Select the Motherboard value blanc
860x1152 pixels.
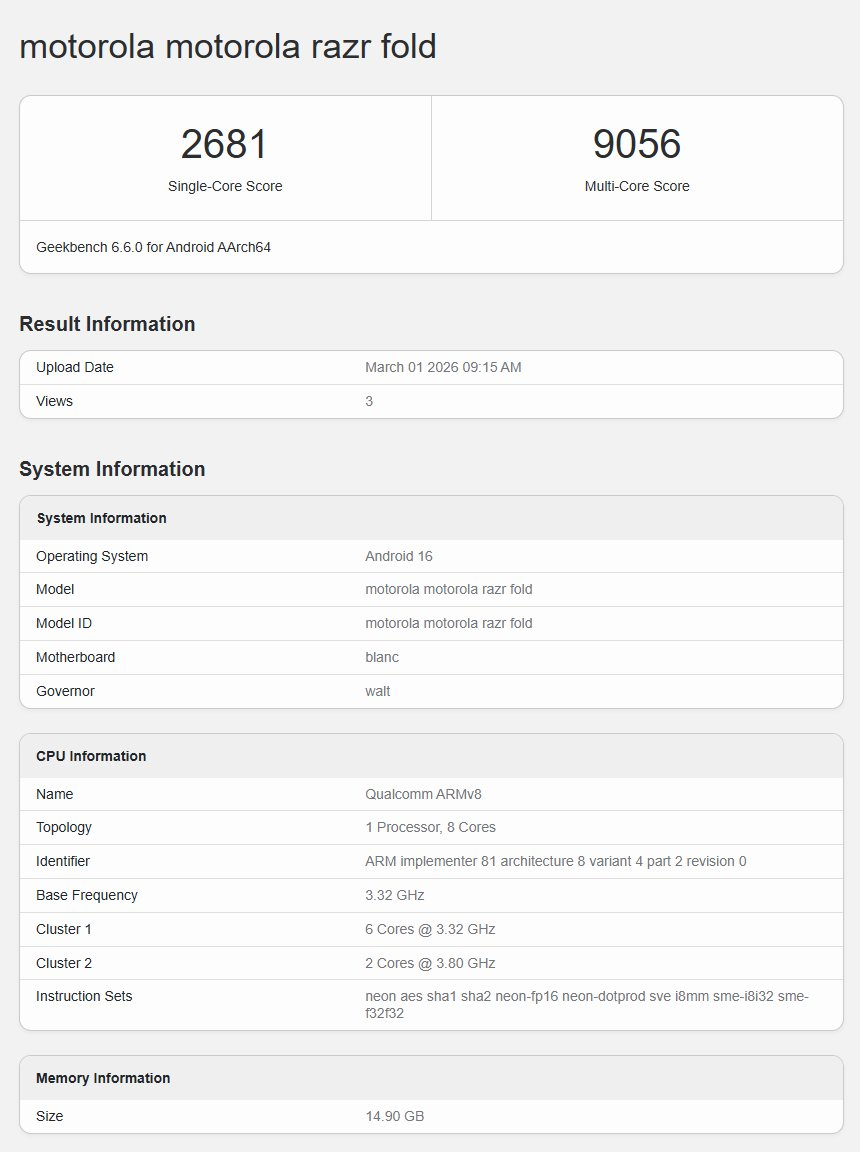379,656
